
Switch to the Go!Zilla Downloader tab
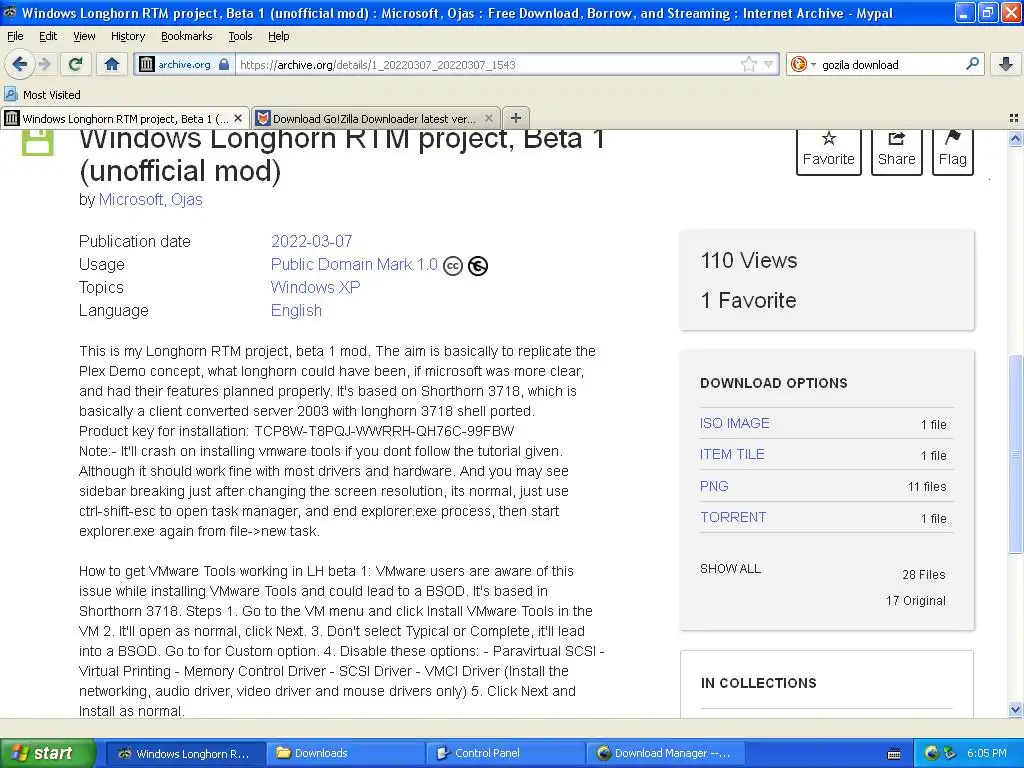point(374,119)
